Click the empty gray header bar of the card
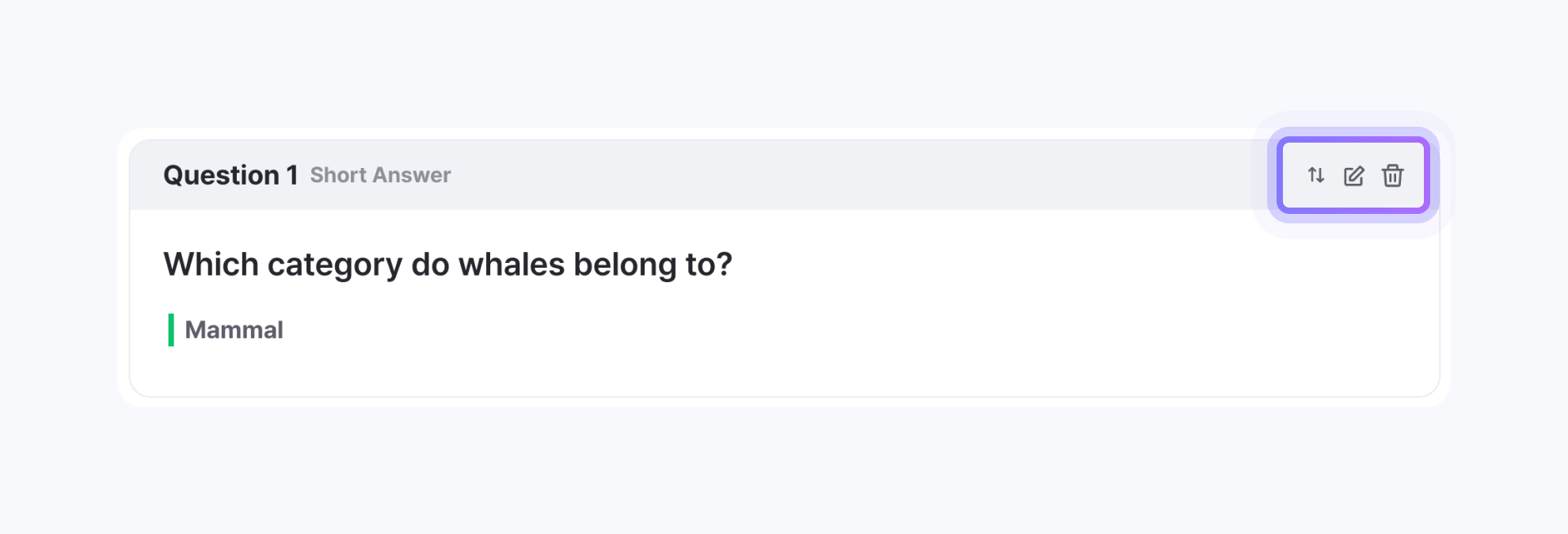Viewport: 1568px width, 534px height. [x=792, y=175]
